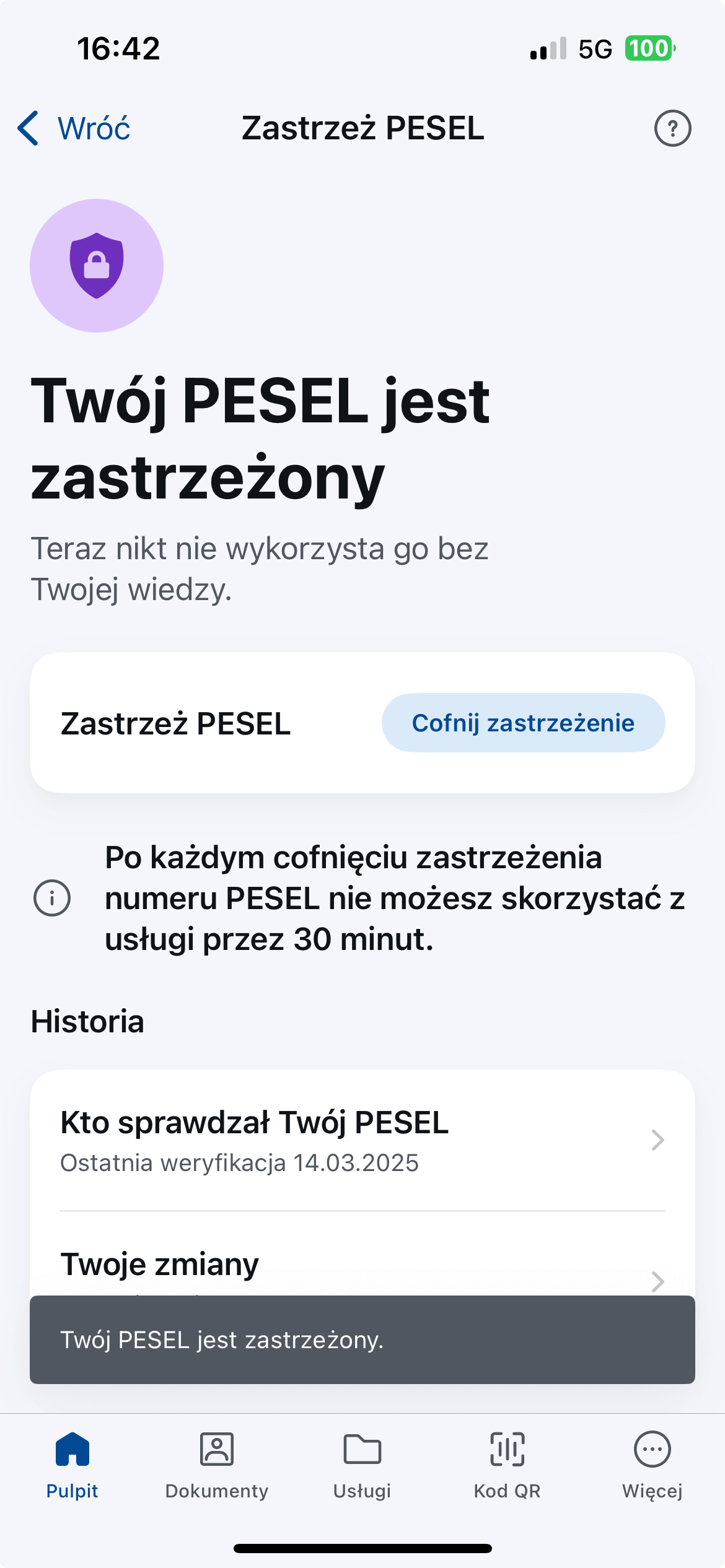The image size is (725, 1568).
Task: Tap the Zastrzeż PESEL card label
Action: point(176,723)
